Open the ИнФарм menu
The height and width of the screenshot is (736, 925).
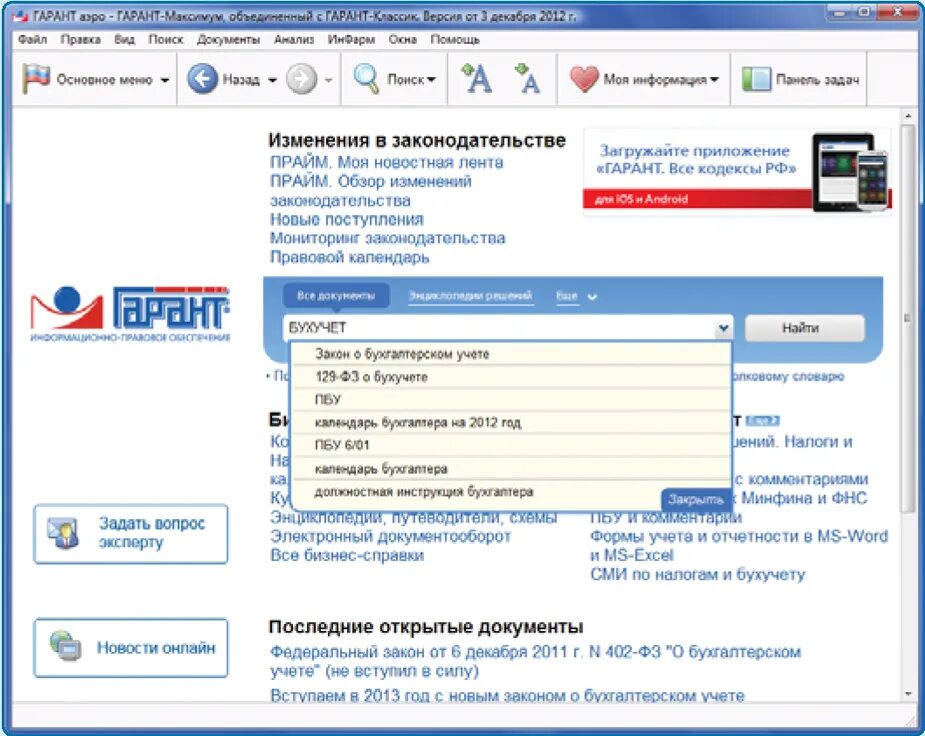point(351,40)
